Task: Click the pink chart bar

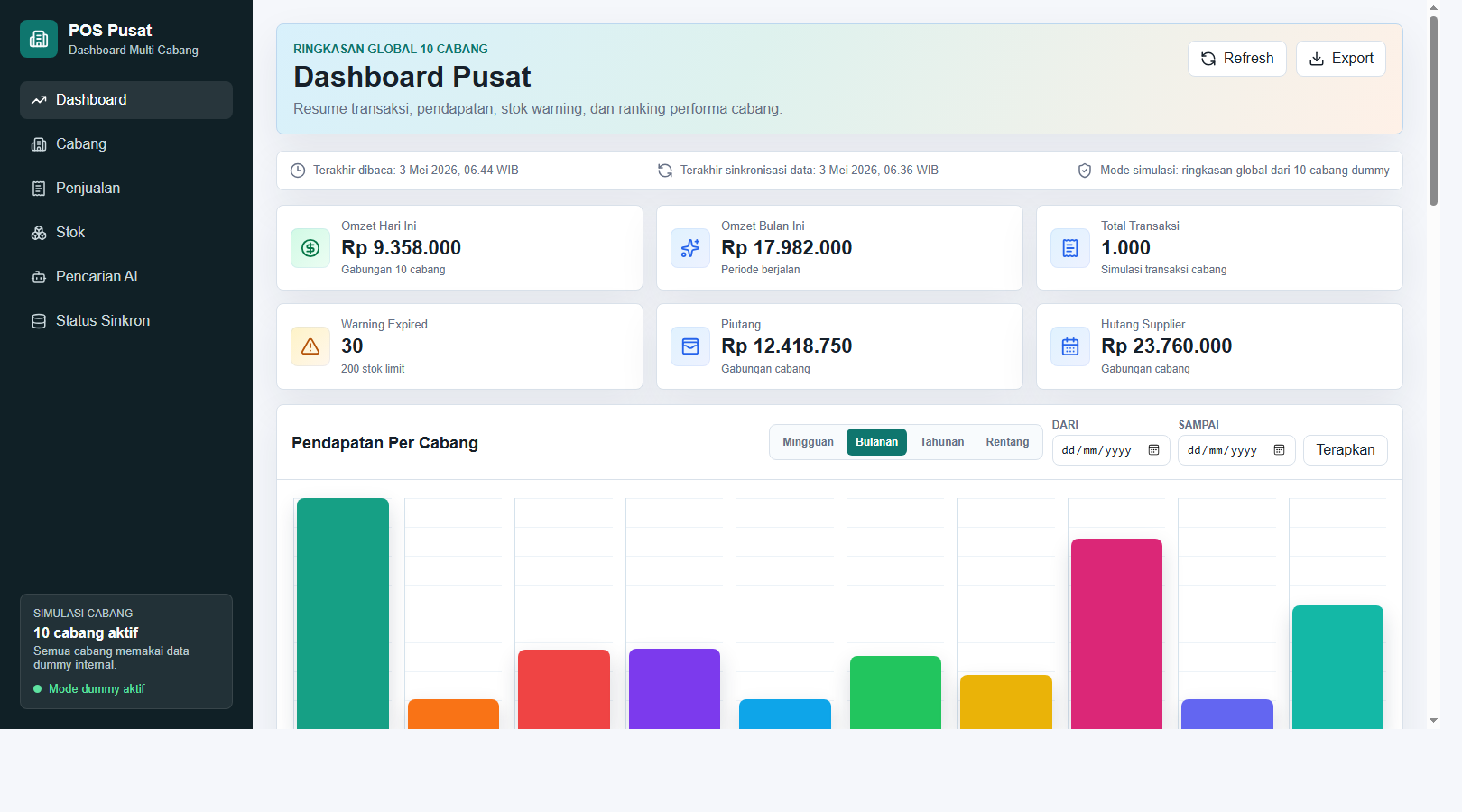Action: [1116, 633]
